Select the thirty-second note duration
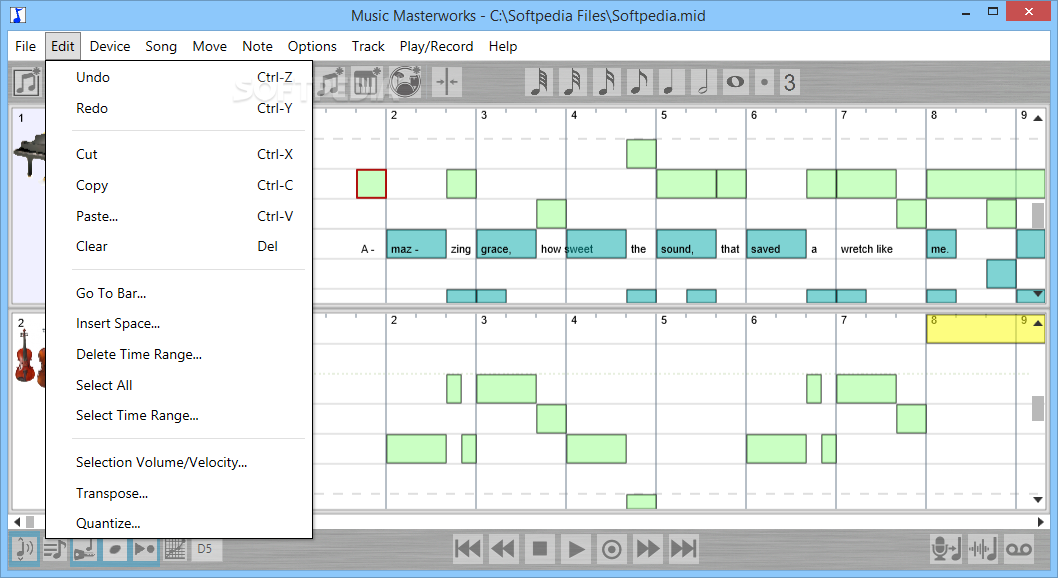 coord(572,82)
